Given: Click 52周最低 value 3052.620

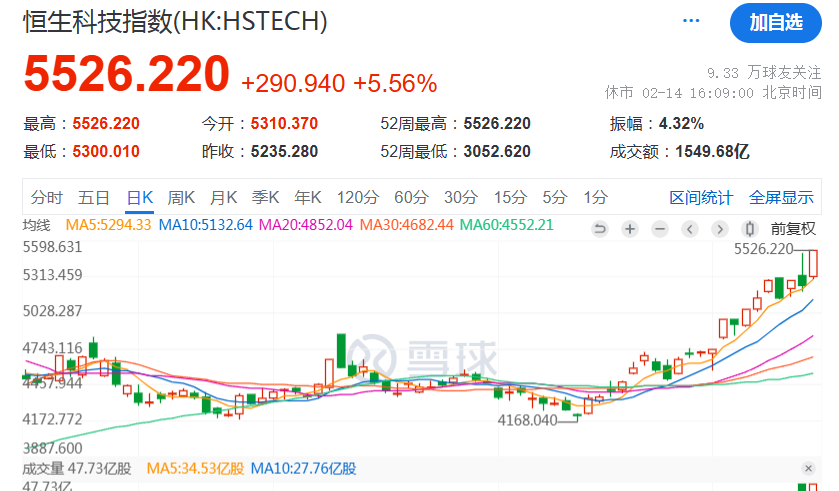Looking at the screenshot, I should click(x=497, y=151).
